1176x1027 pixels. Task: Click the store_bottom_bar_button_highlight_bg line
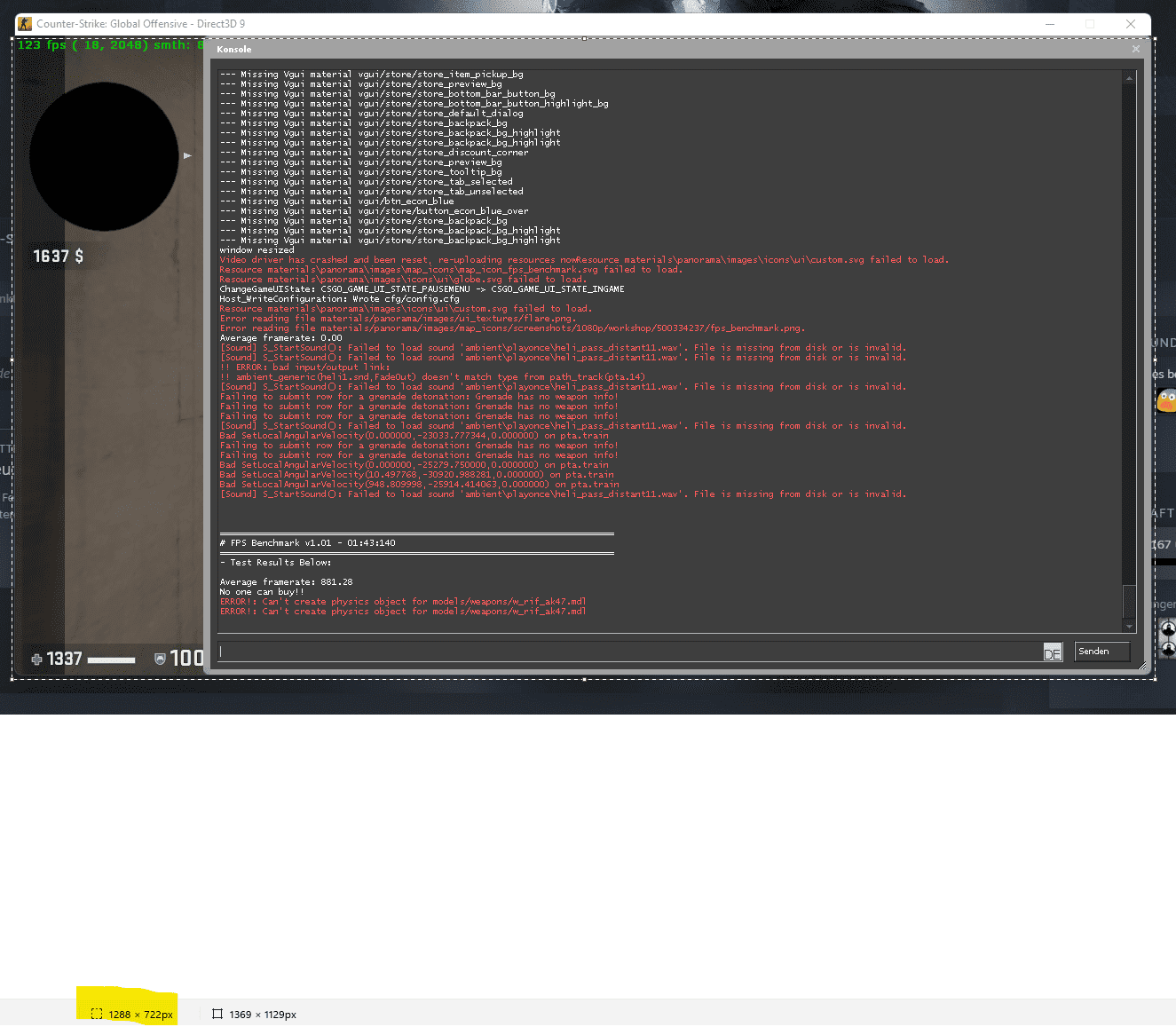pyautogui.click(x=414, y=104)
